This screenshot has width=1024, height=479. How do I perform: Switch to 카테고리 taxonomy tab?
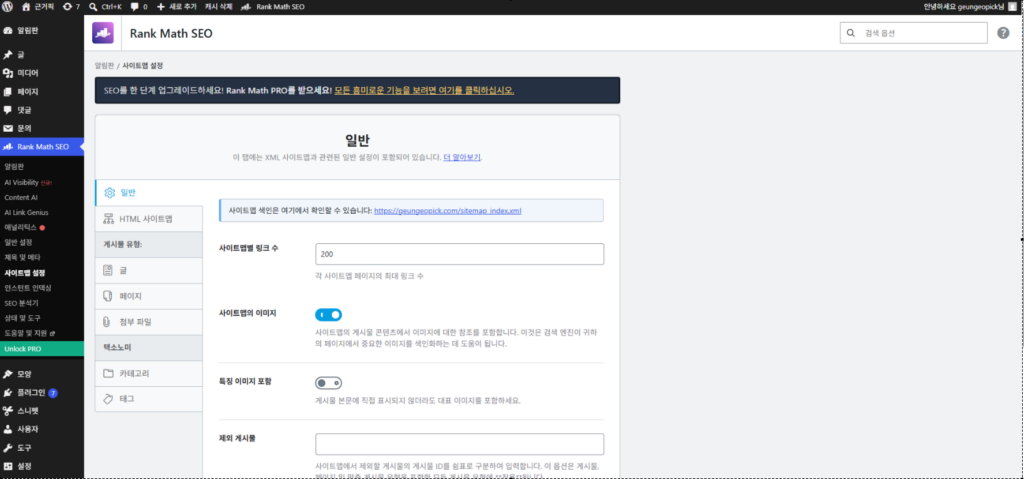point(149,373)
